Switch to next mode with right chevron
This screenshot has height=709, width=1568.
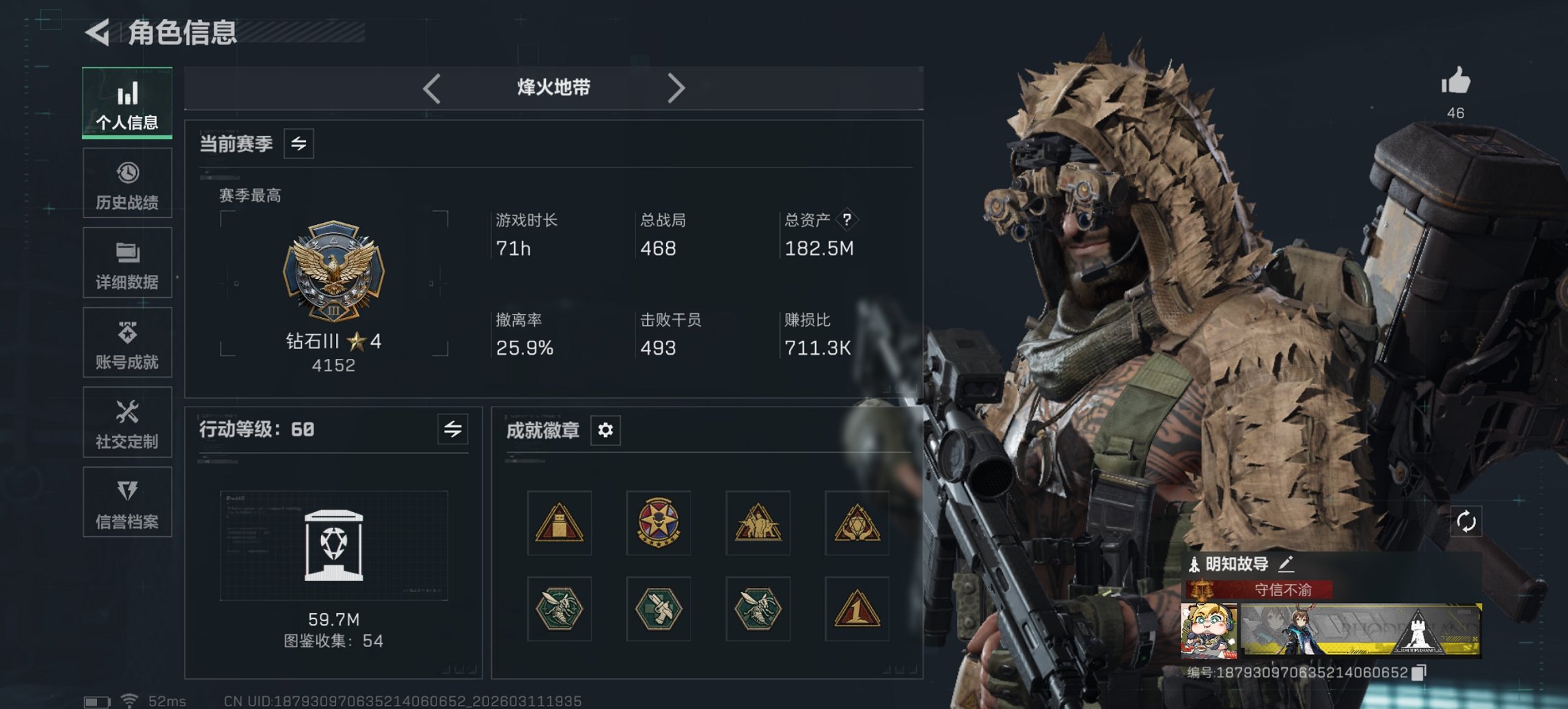pos(676,88)
